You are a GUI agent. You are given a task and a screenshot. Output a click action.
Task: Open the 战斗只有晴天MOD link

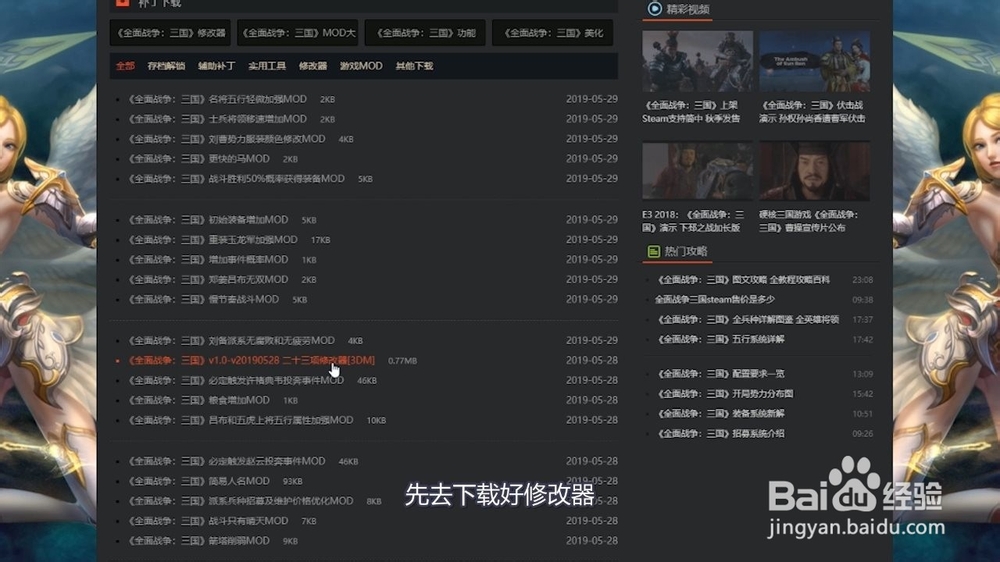[209, 521]
